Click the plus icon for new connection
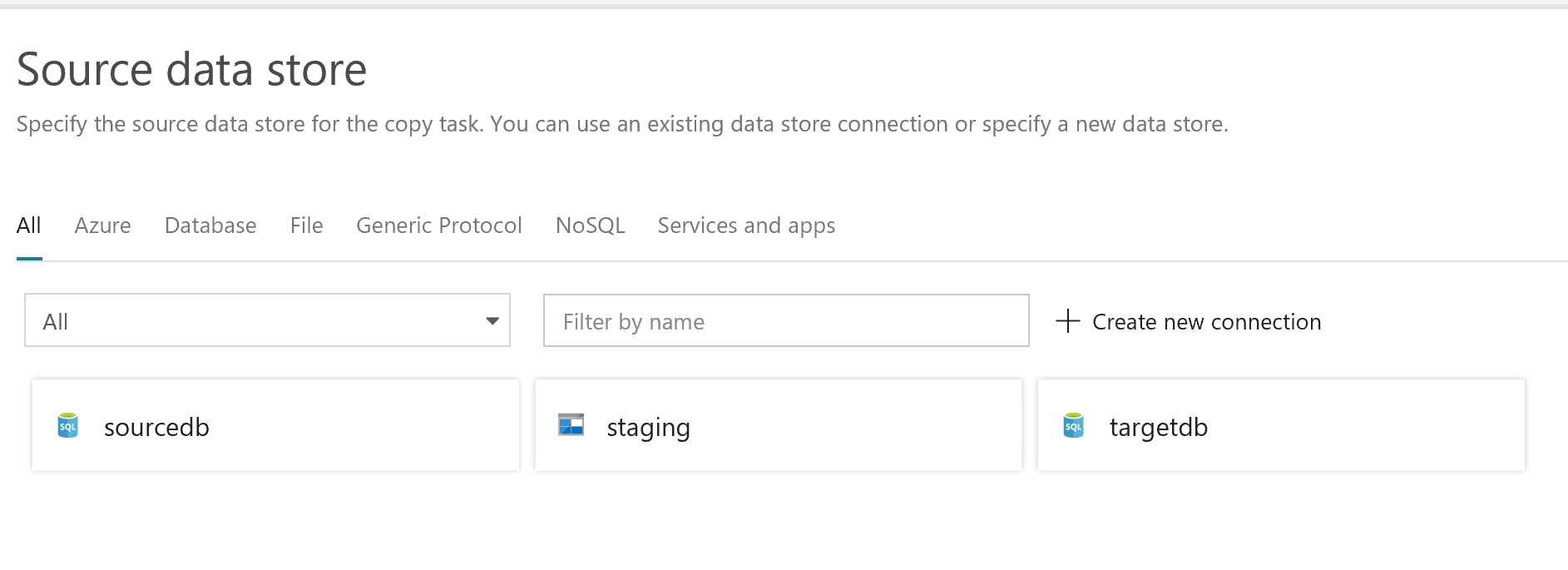This screenshot has height=570, width=1568. pyautogui.click(x=1067, y=321)
